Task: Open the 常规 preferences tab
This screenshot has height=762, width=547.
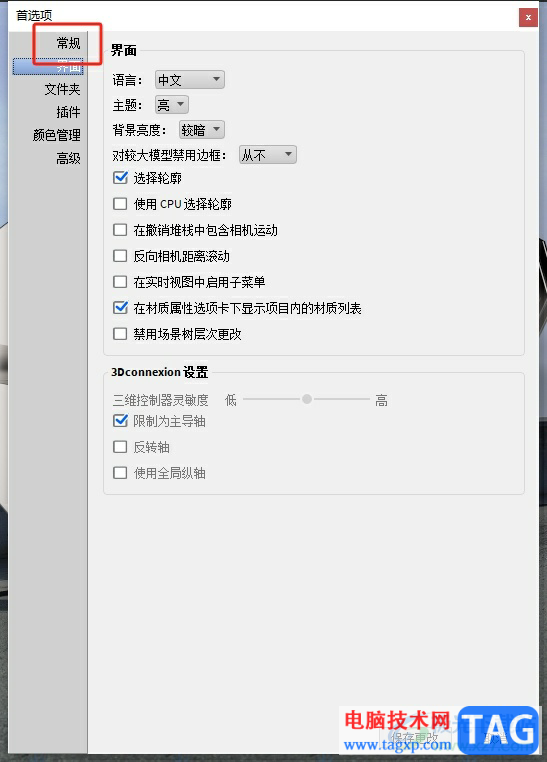Action: [x=68, y=43]
